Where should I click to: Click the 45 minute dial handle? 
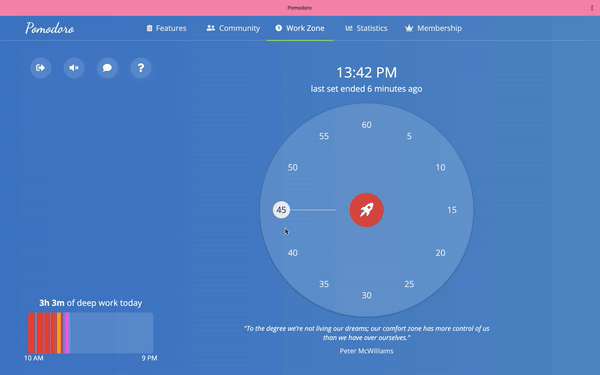281,210
